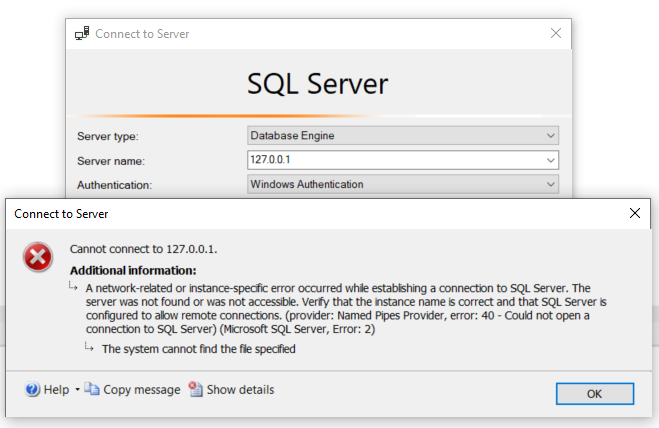
Task: Click the 'Server type:' label
Action: pyautogui.click(x=108, y=137)
